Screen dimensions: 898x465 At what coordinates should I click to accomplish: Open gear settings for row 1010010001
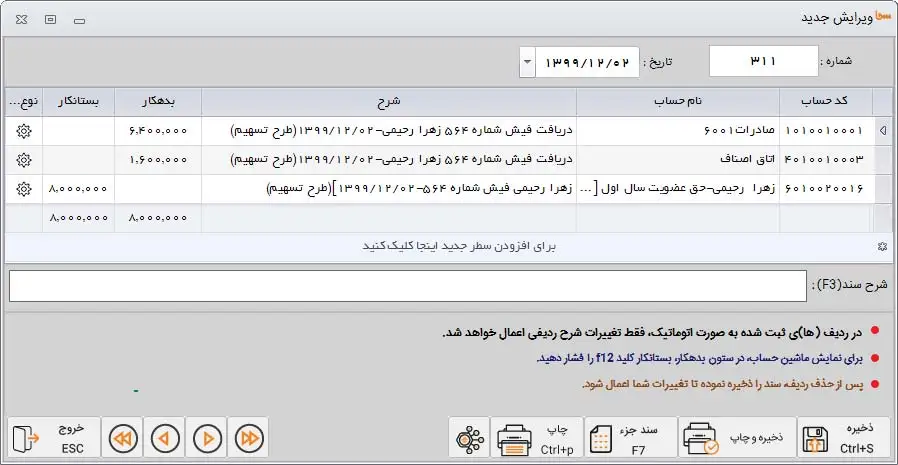[x=24, y=131]
